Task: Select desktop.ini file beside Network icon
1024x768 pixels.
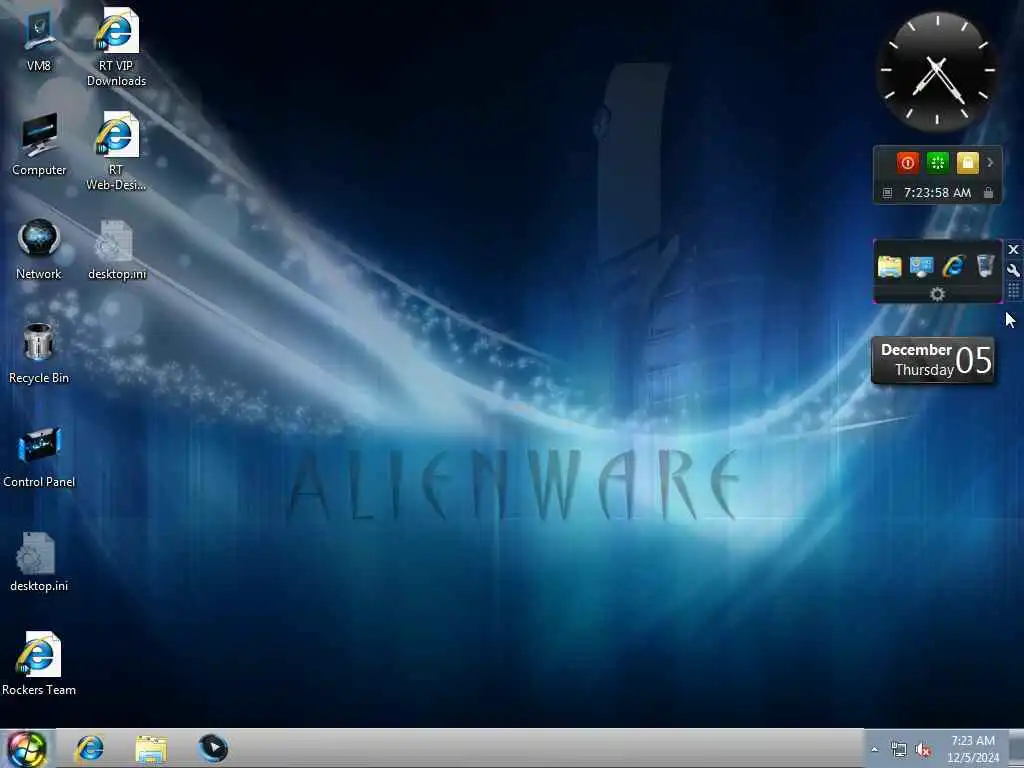Action: [x=116, y=250]
